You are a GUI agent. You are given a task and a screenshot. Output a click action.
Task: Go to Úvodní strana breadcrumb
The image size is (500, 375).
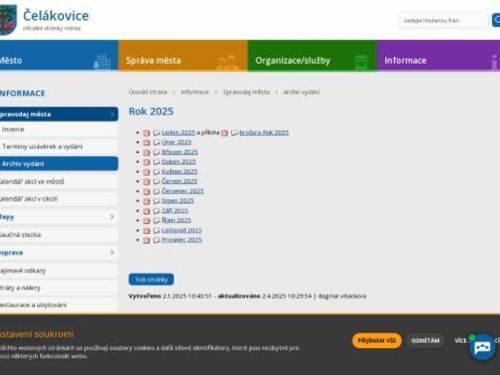[x=148, y=92]
